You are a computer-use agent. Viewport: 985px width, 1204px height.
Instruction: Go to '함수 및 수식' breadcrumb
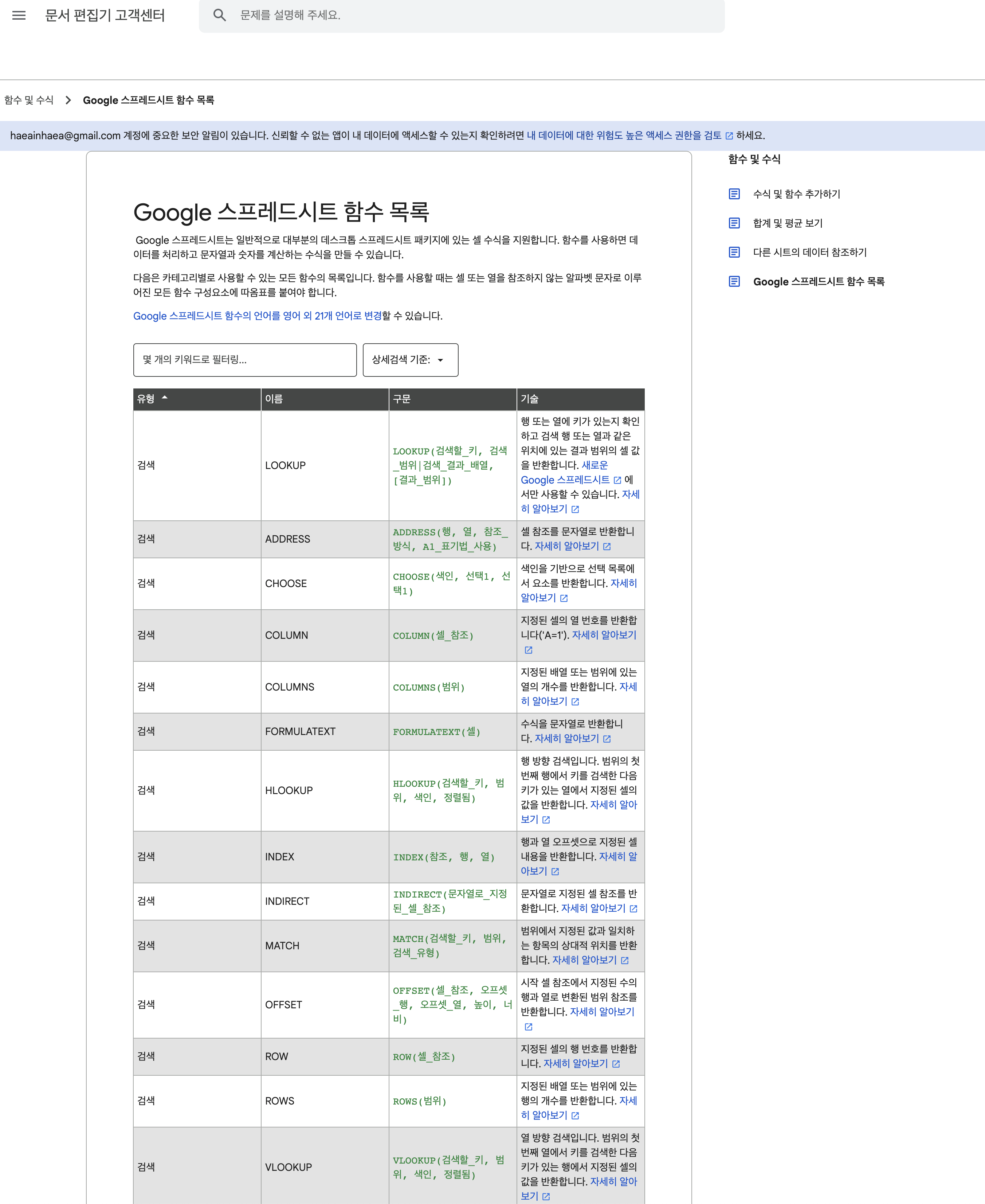click(x=29, y=100)
